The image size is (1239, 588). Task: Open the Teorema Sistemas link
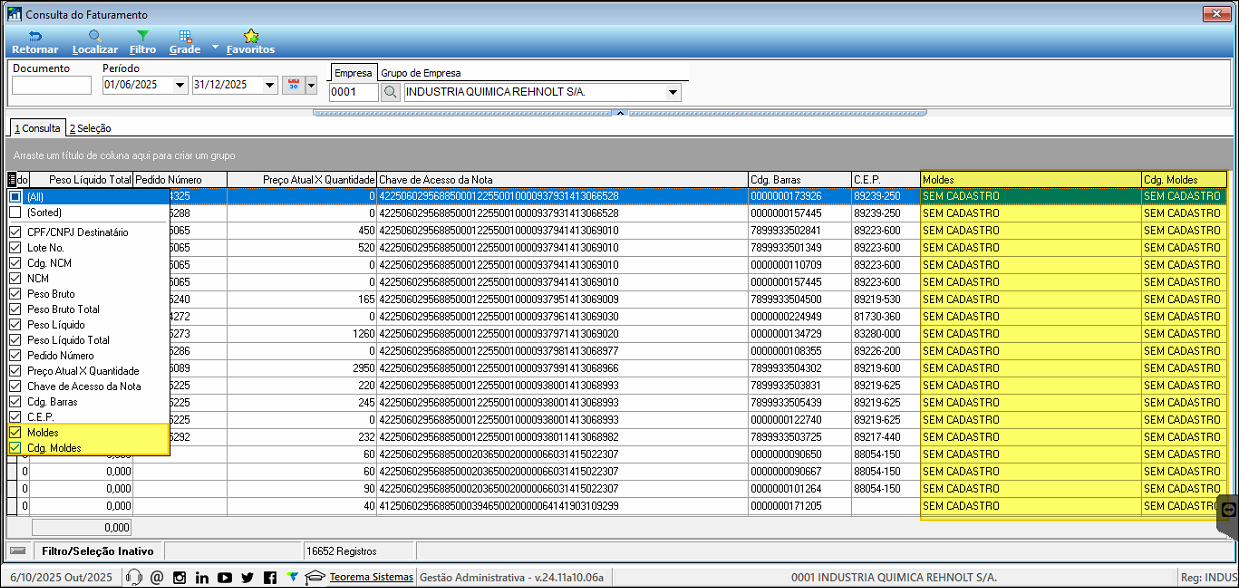tap(370, 577)
